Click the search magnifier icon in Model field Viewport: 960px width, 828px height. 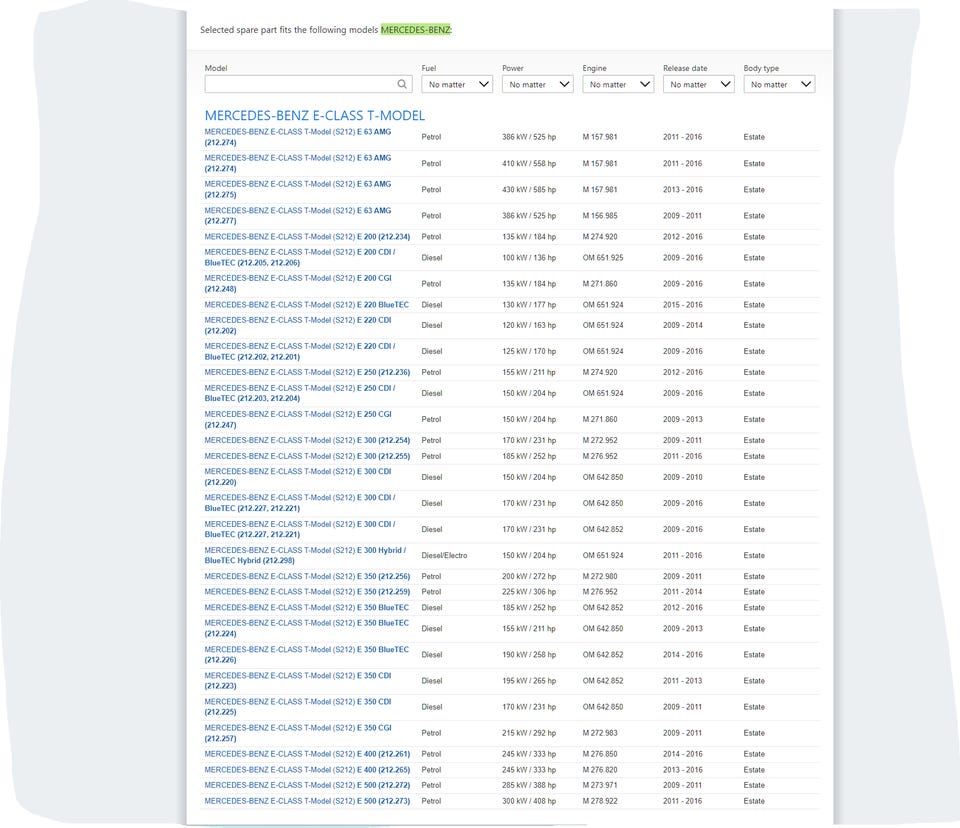[x=402, y=84]
